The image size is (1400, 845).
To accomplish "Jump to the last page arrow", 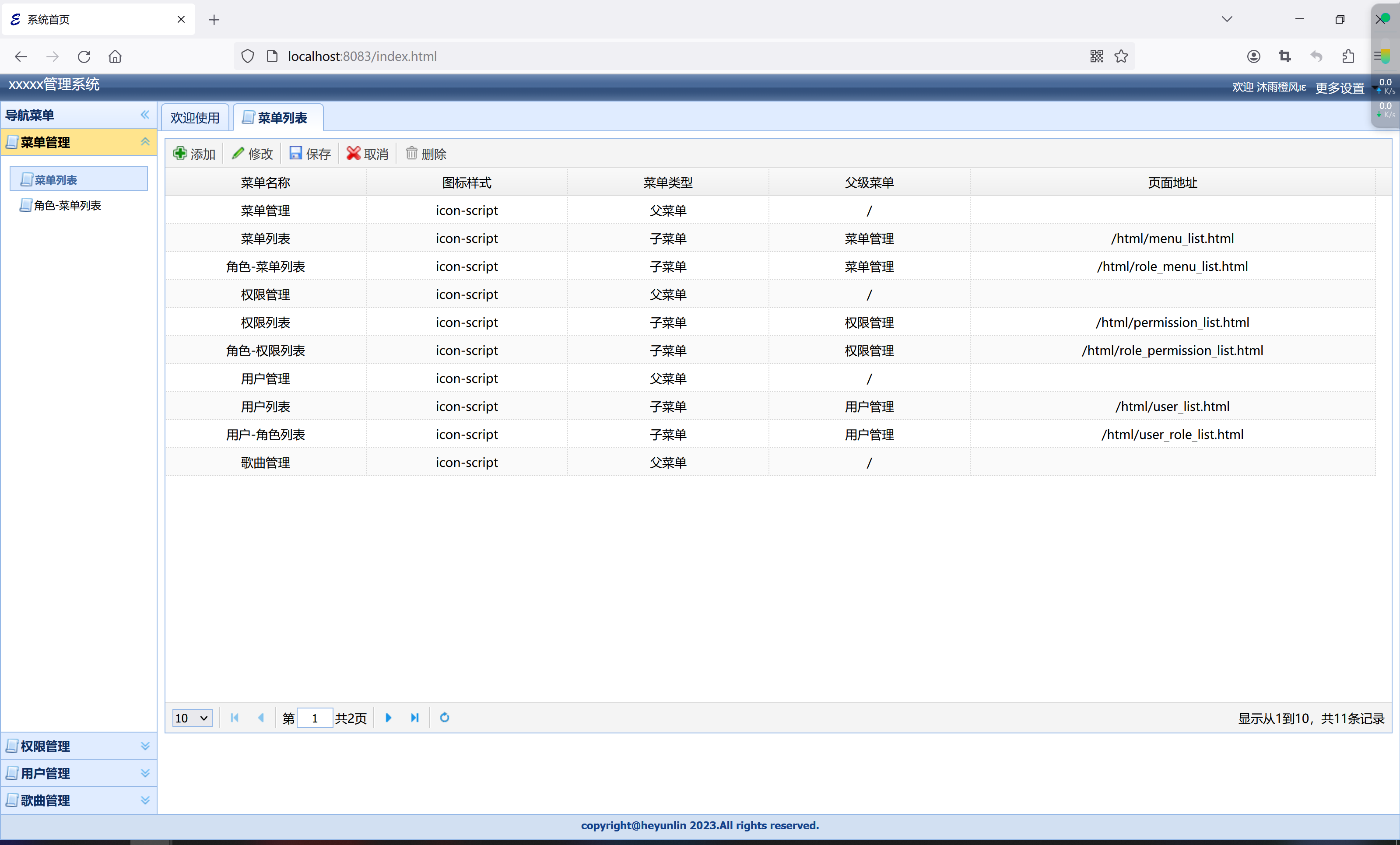I will (415, 718).
